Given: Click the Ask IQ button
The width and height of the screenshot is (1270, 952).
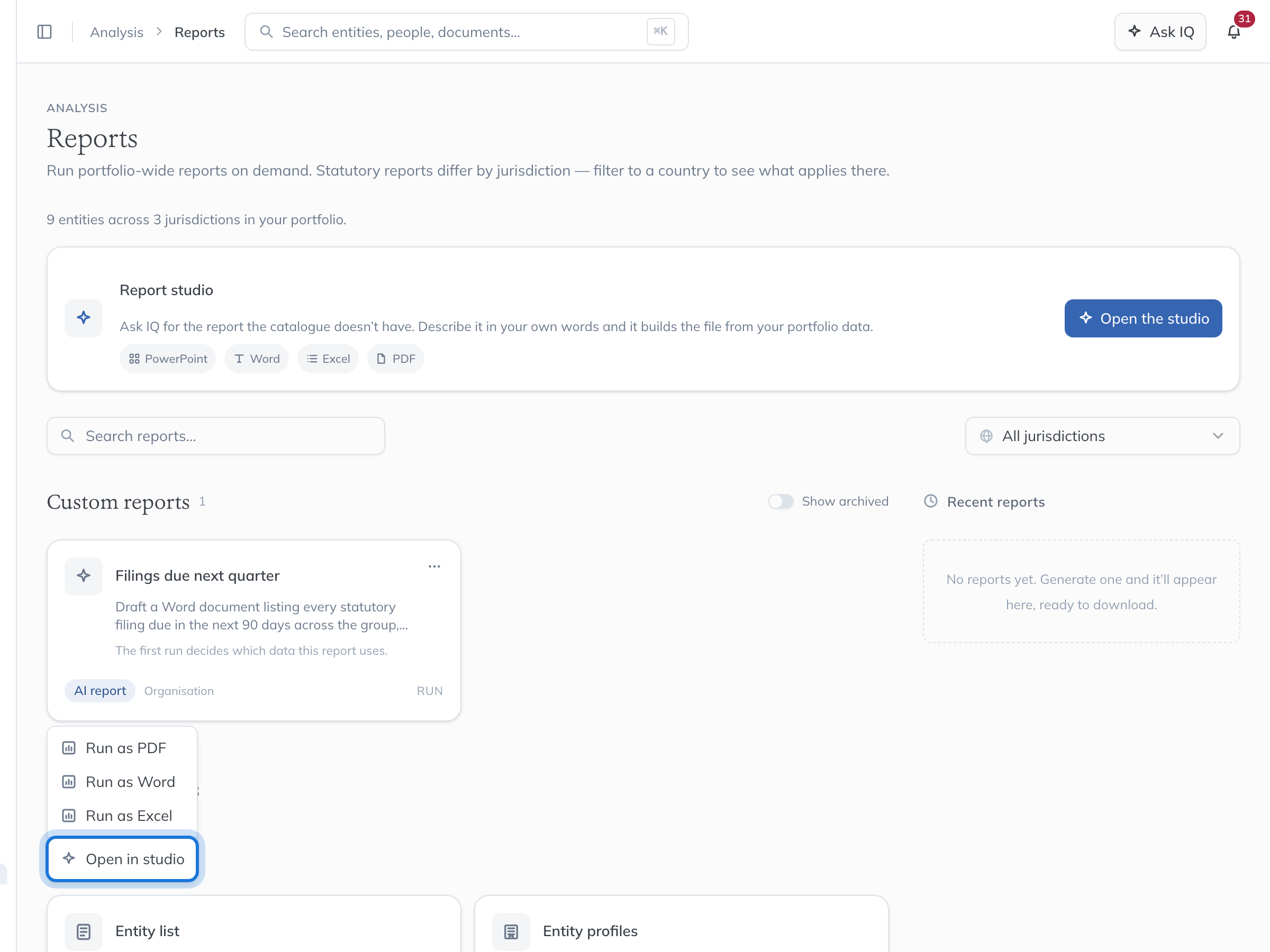Looking at the screenshot, I should coord(1160,32).
